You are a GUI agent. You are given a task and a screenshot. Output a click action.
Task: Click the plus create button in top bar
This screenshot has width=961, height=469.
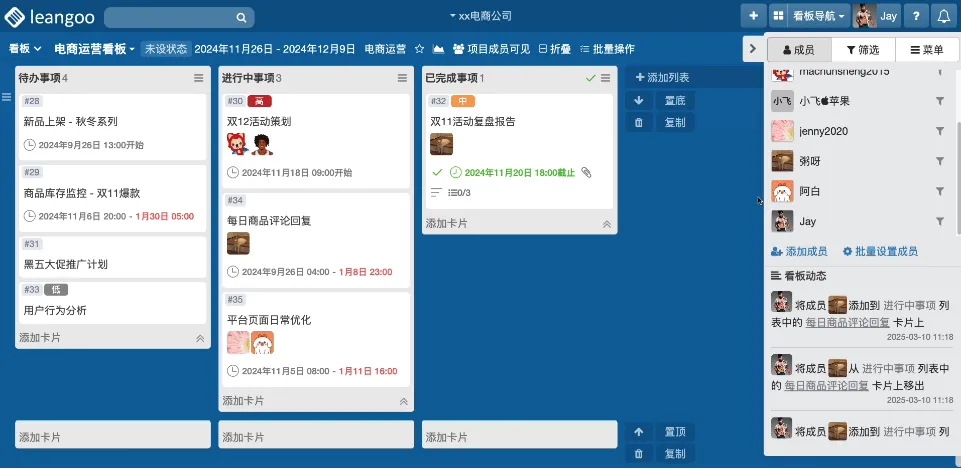point(754,16)
